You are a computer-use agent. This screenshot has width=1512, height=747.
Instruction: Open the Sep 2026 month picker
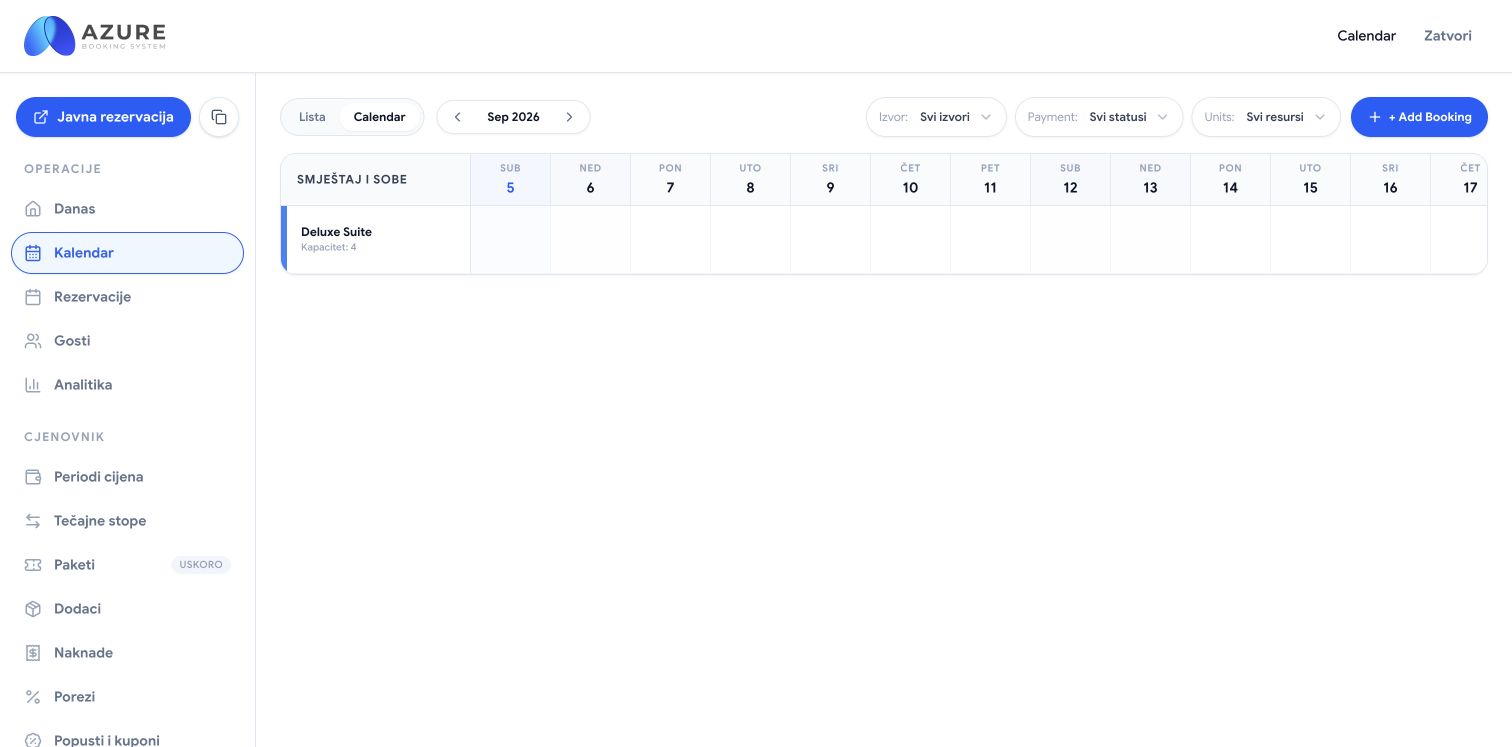[x=513, y=117]
